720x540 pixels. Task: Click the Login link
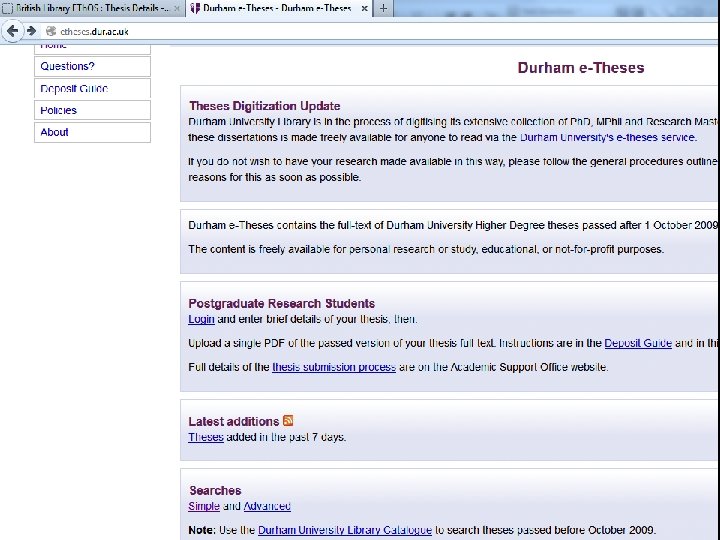click(201, 319)
